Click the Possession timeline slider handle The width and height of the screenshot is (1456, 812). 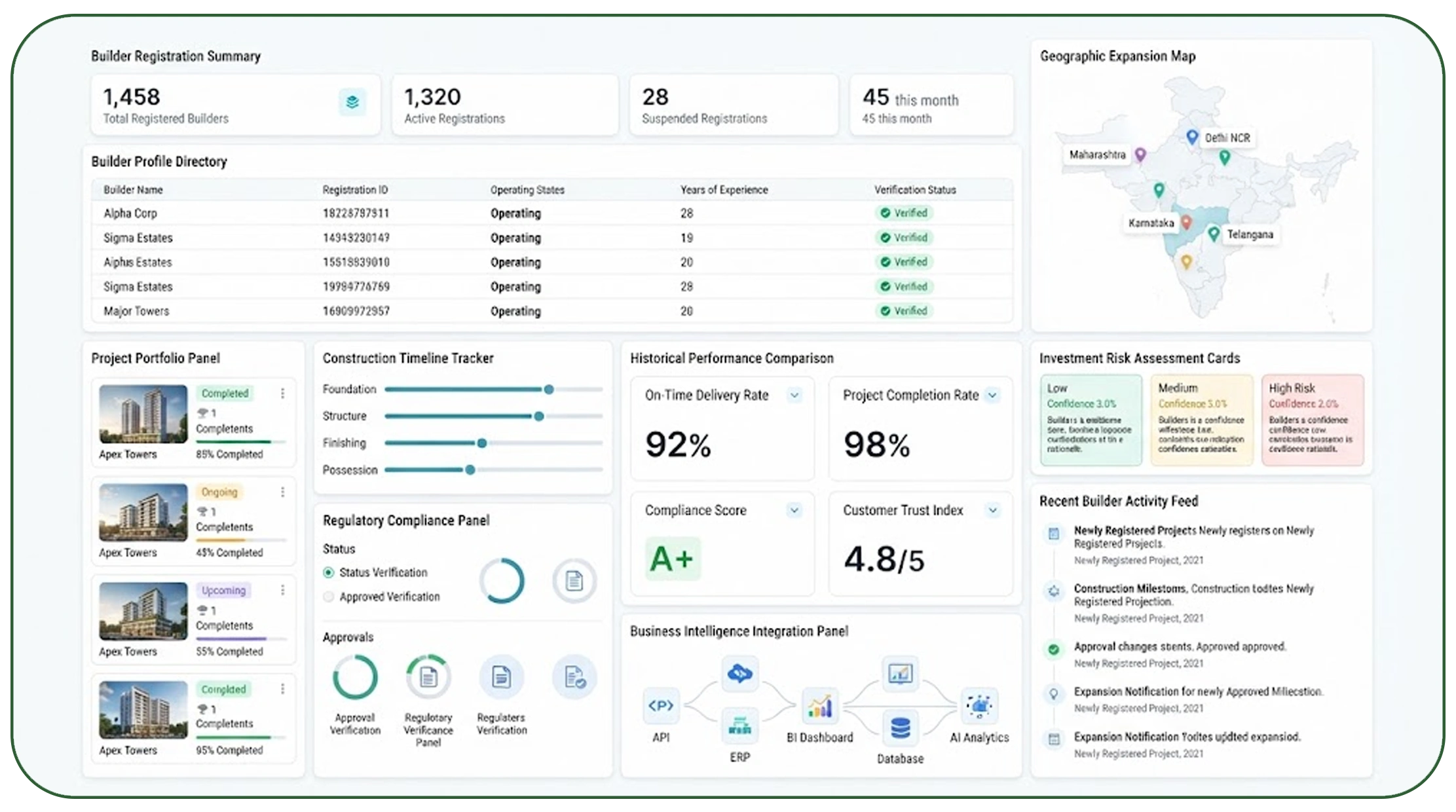point(470,470)
